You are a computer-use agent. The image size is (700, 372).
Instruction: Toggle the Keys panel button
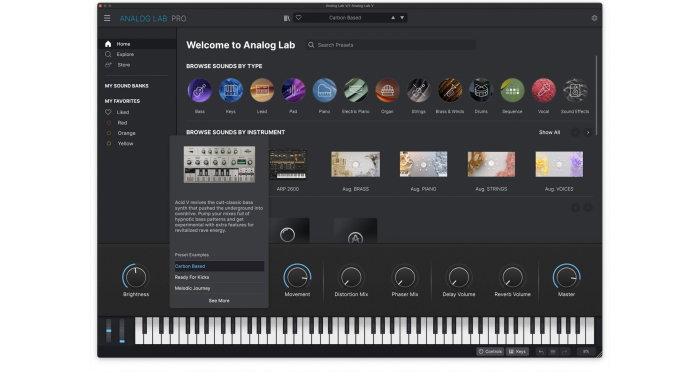(517, 351)
